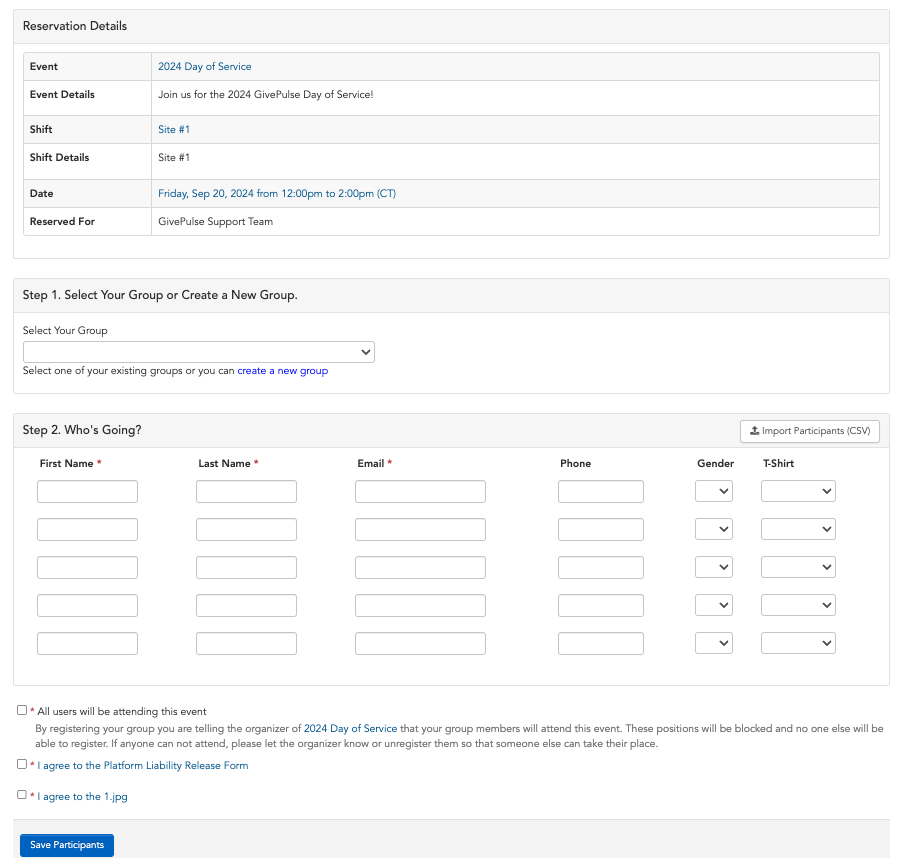The image size is (908, 858).
Task: Focus the Last Name field in the second participant row
Action: 246,529
